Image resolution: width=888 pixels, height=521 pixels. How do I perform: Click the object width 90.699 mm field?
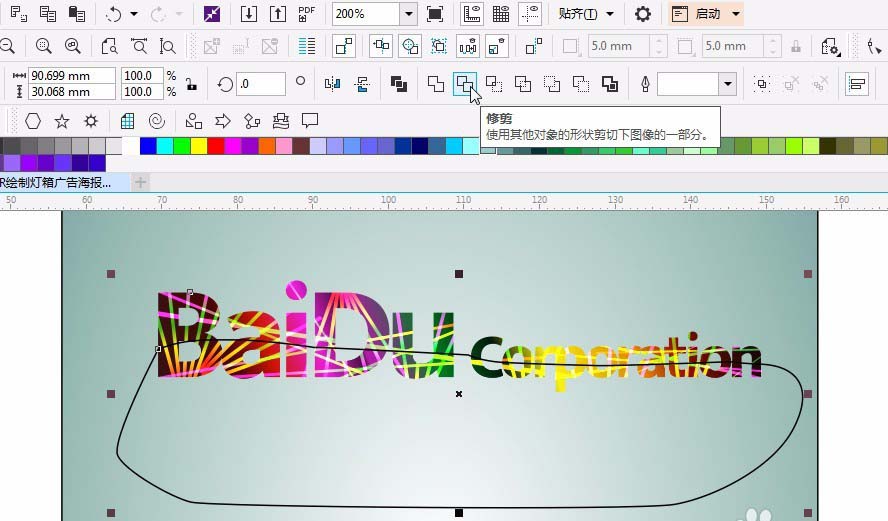72,76
